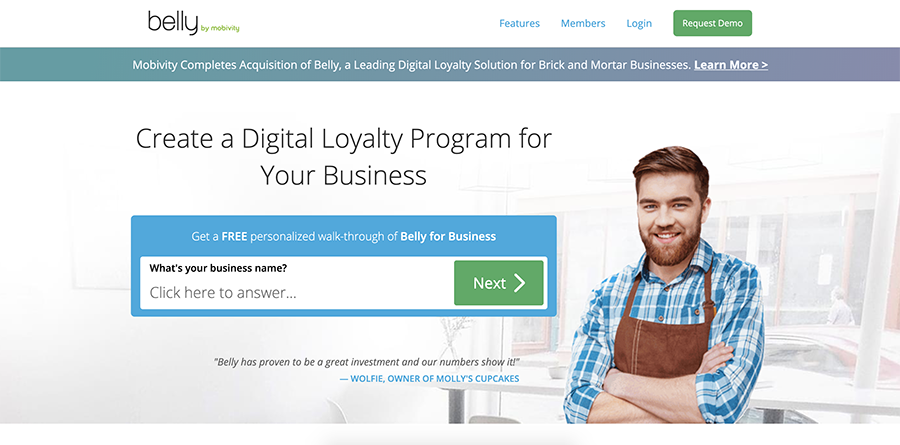Click the green Request Demo button

[712, 23]
